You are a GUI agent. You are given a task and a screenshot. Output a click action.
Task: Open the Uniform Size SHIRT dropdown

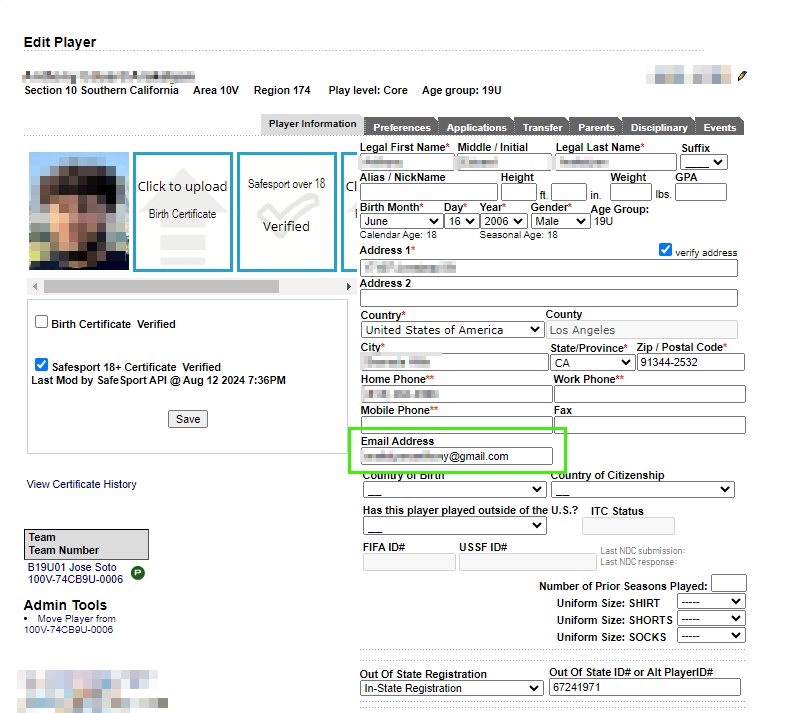tap(710, 602)
